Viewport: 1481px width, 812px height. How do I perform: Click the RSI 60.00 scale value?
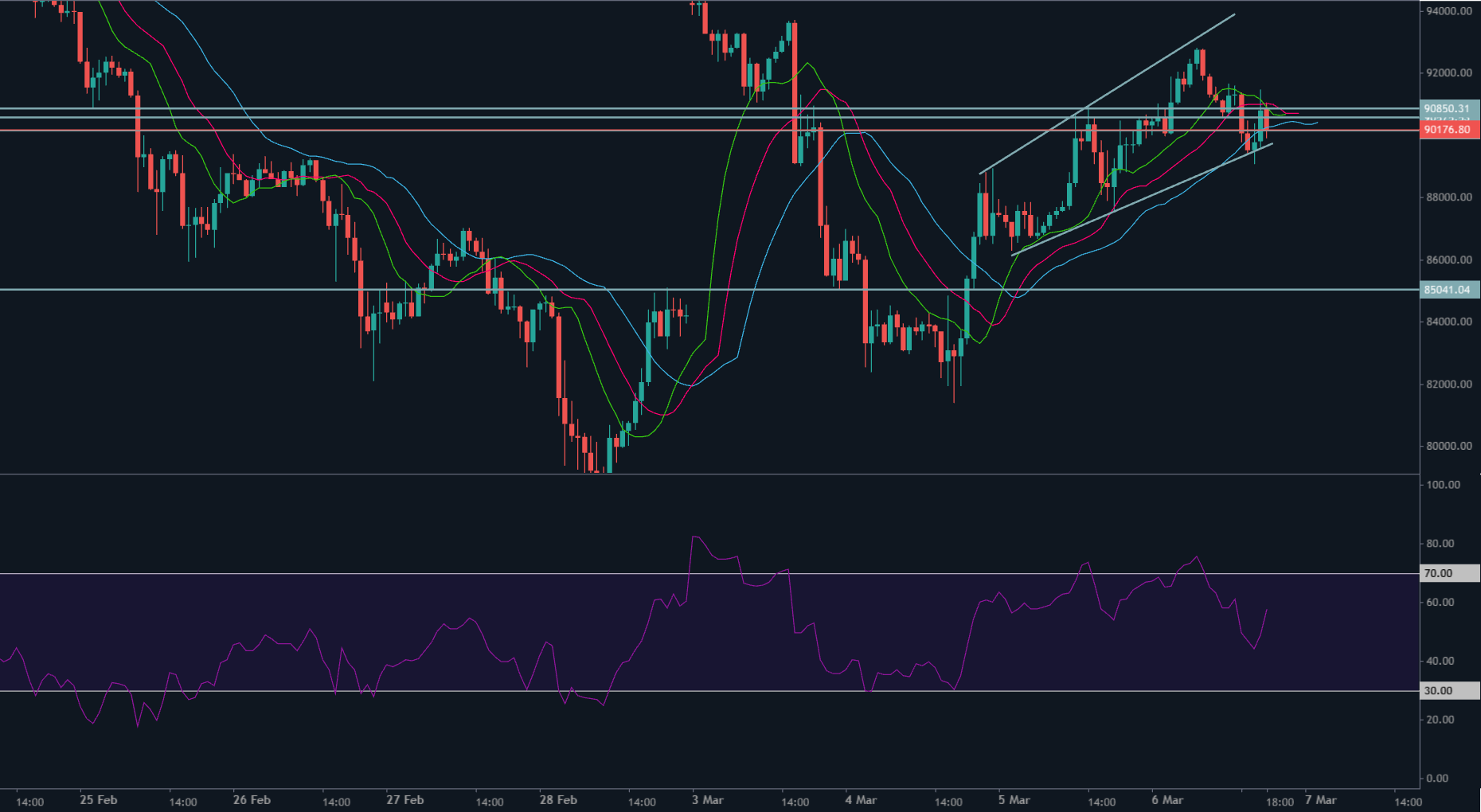click(1442, 603)
